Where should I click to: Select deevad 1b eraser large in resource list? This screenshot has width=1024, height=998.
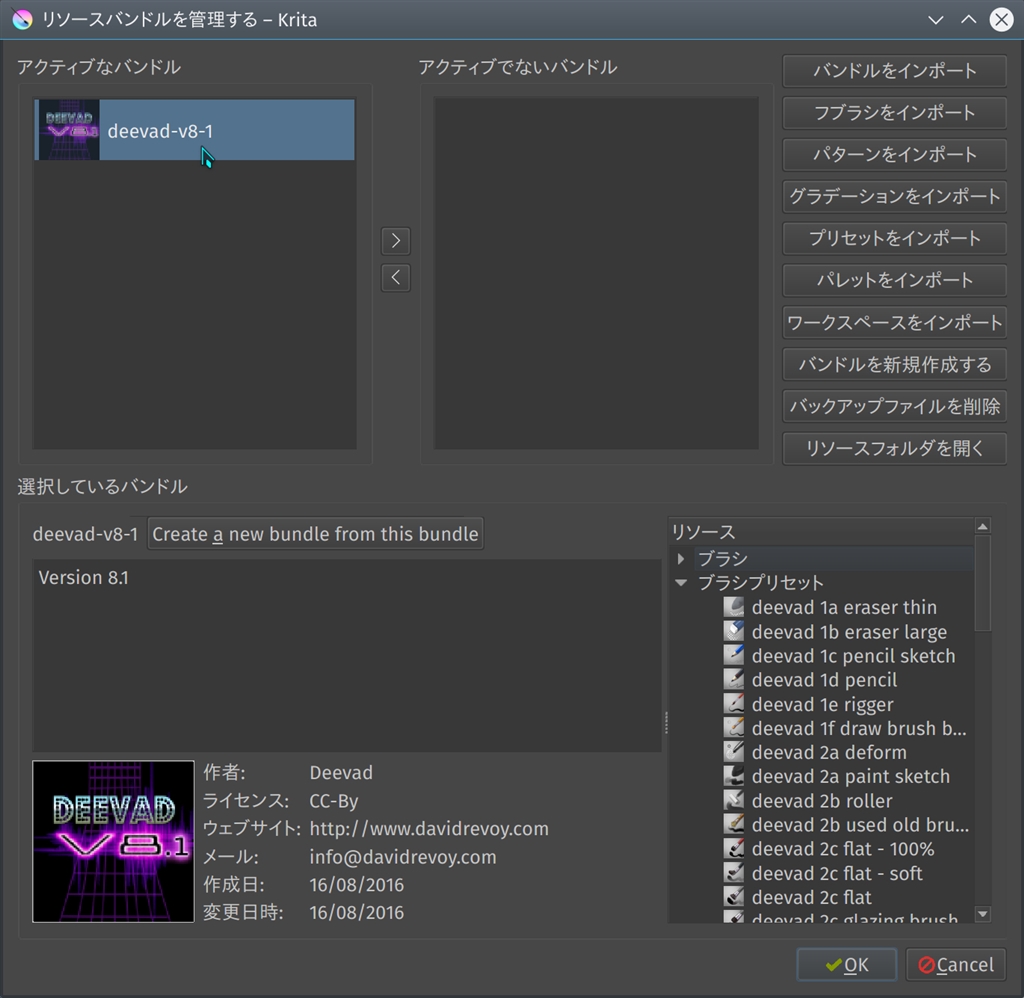coord(849,632)
